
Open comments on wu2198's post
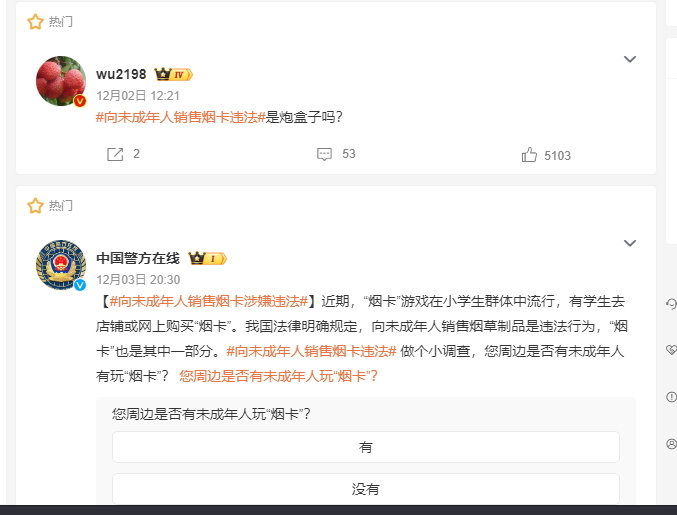tap(324, 154)
